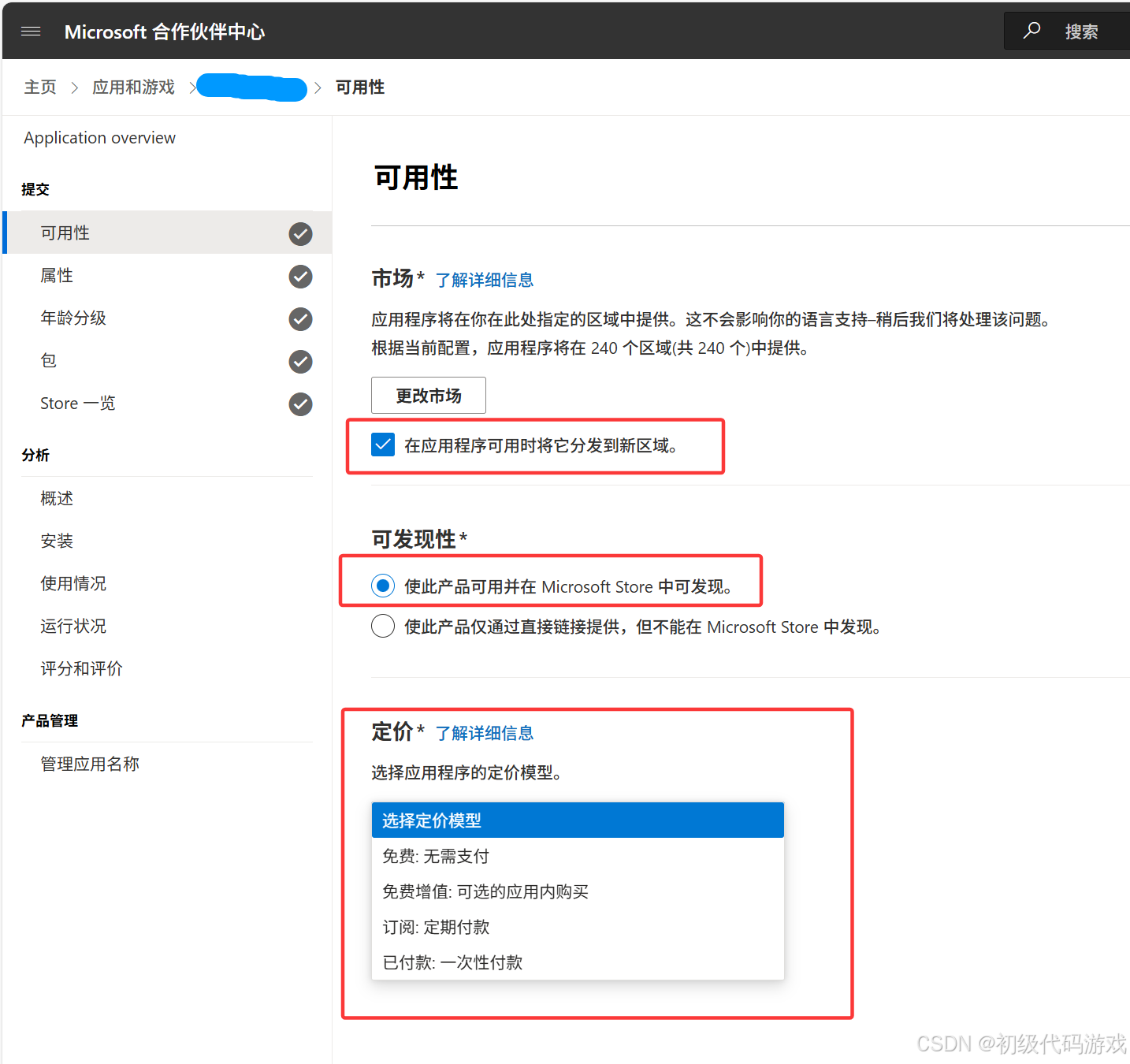The width and height of the screenshot is (1130, 1064).
Task: Open 评分和评价 page
Action: (82, 668)
